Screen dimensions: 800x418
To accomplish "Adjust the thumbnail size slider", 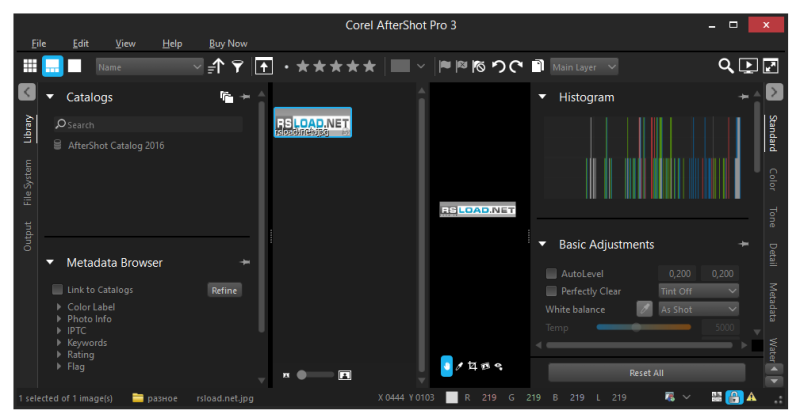I will pyautogui.click(x=315, y=375).
